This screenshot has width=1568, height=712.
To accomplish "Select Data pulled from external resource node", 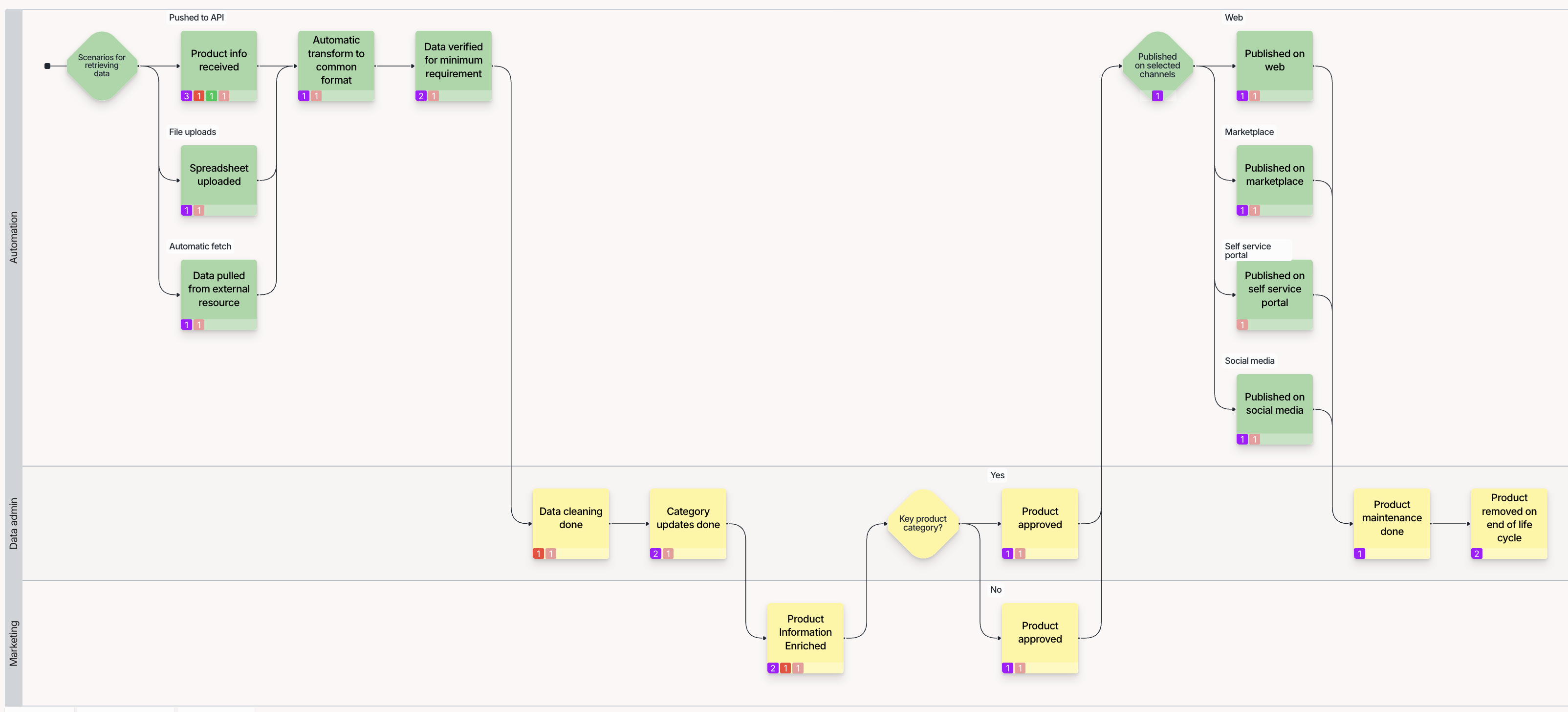I will coord(219,295).
